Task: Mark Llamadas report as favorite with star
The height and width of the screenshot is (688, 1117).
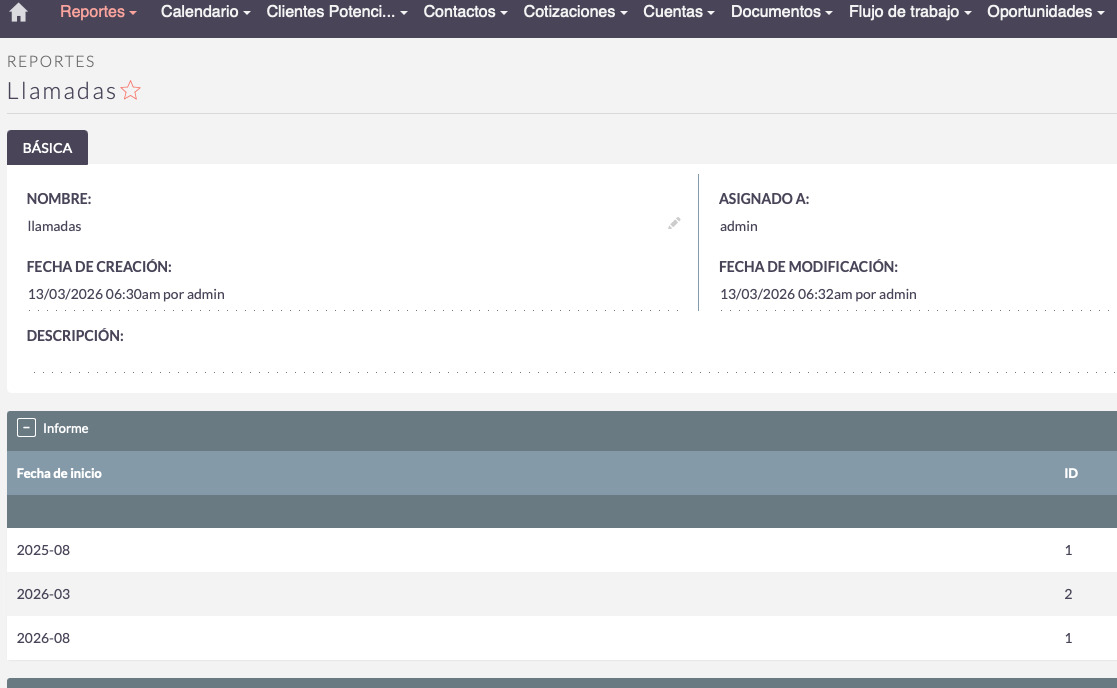Action: point(131,91)
